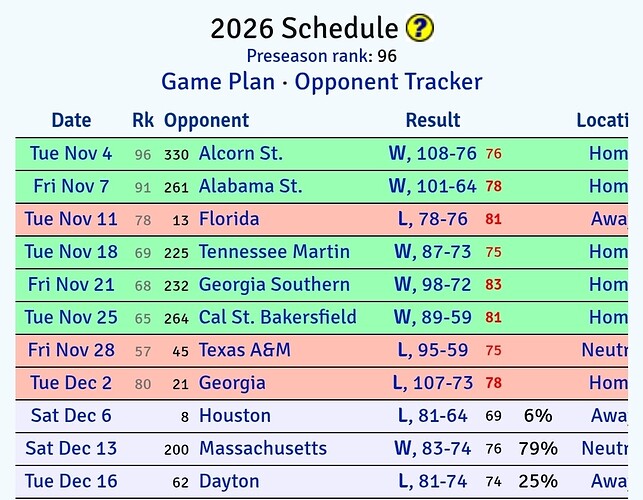Sort by the Date column header
Viewport: 643px width, 500px height.
point(71,120)
